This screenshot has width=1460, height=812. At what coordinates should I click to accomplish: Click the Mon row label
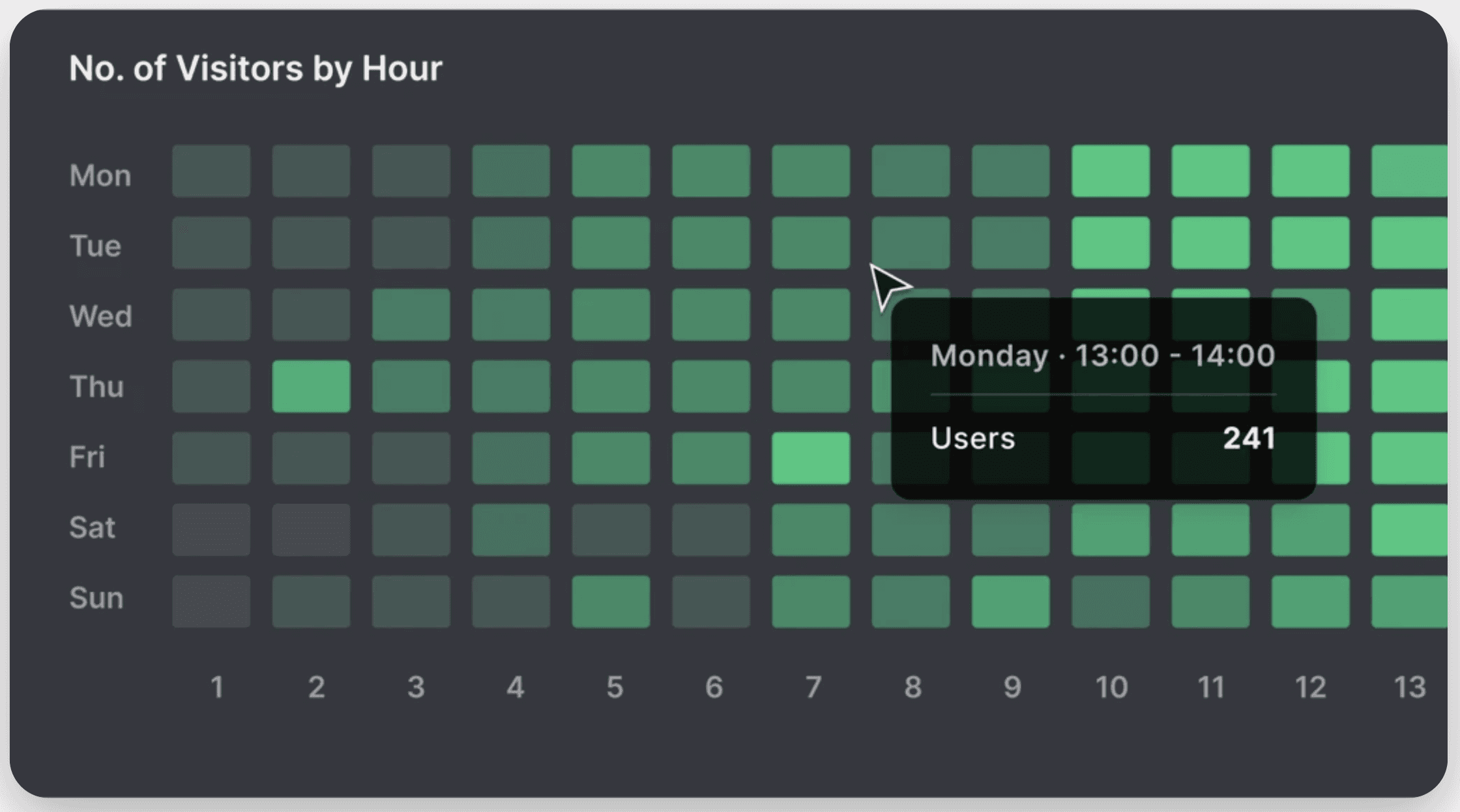(100, 175)
